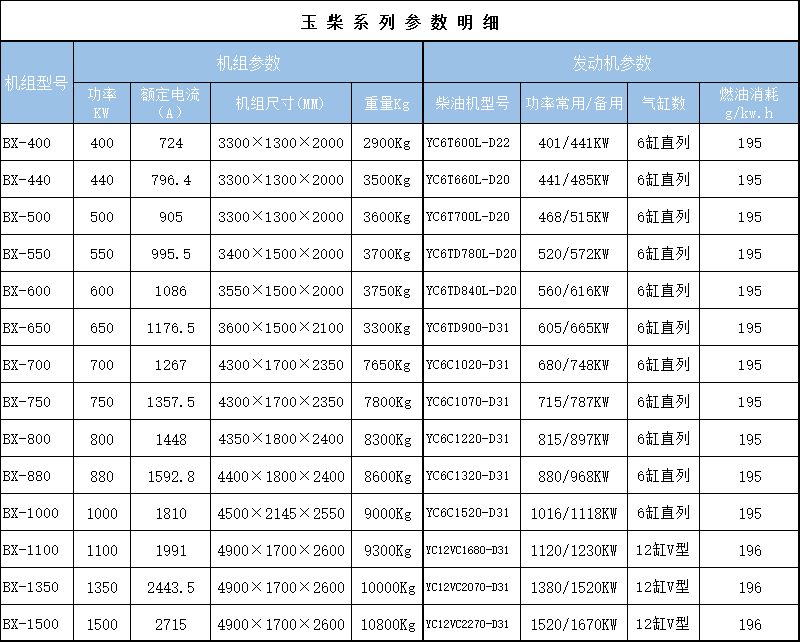Click engine model YC6C1520-D31
This screenshot has width=800, height=642.
[x=468, y=513]
